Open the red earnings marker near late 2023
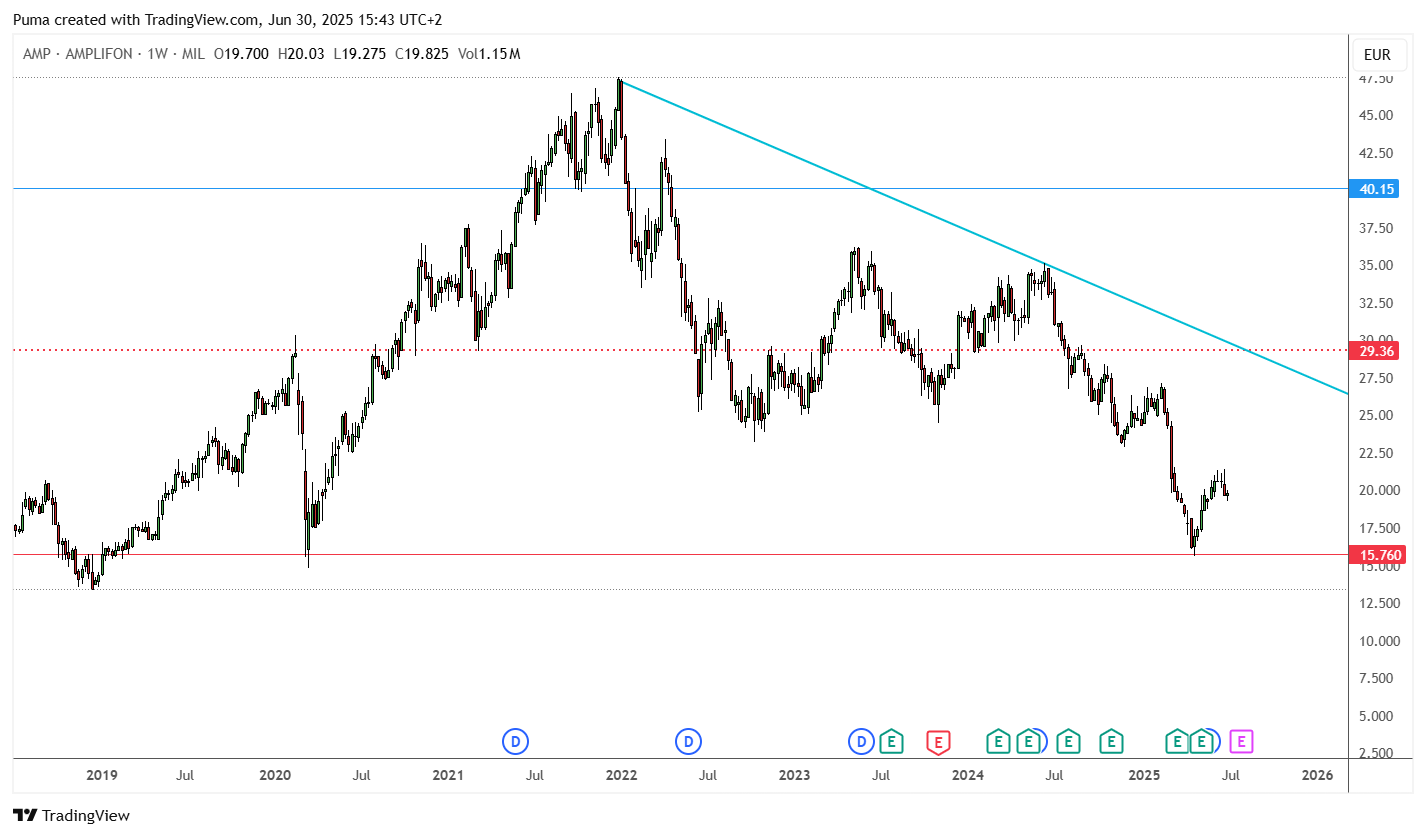This screenshot has width=1426, height=837. pos(938,742)
